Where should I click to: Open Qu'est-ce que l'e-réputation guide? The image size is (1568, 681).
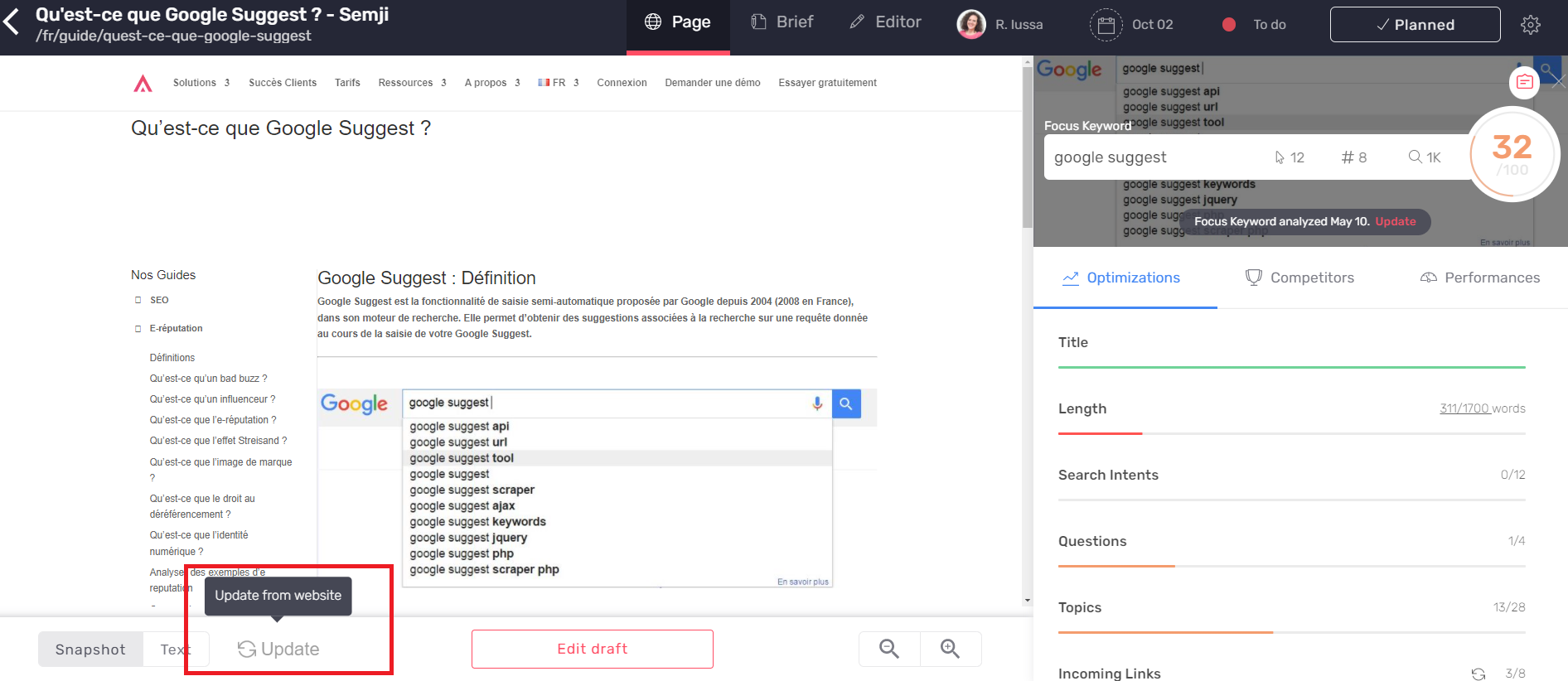click(213, 420)
